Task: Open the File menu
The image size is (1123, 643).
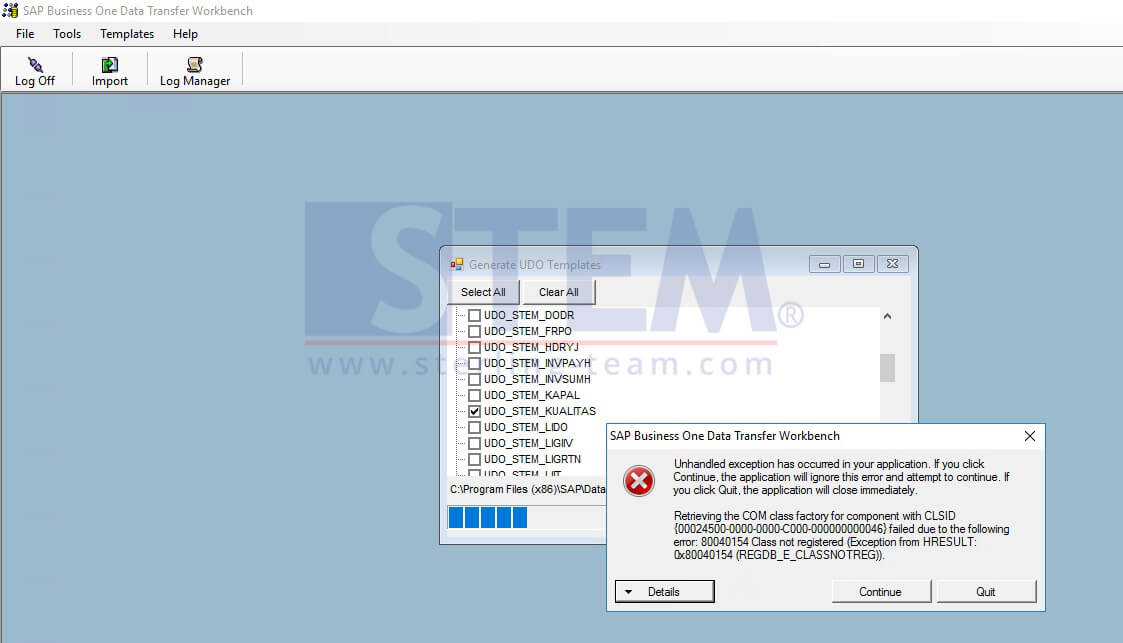Action: tap(25, 34)
